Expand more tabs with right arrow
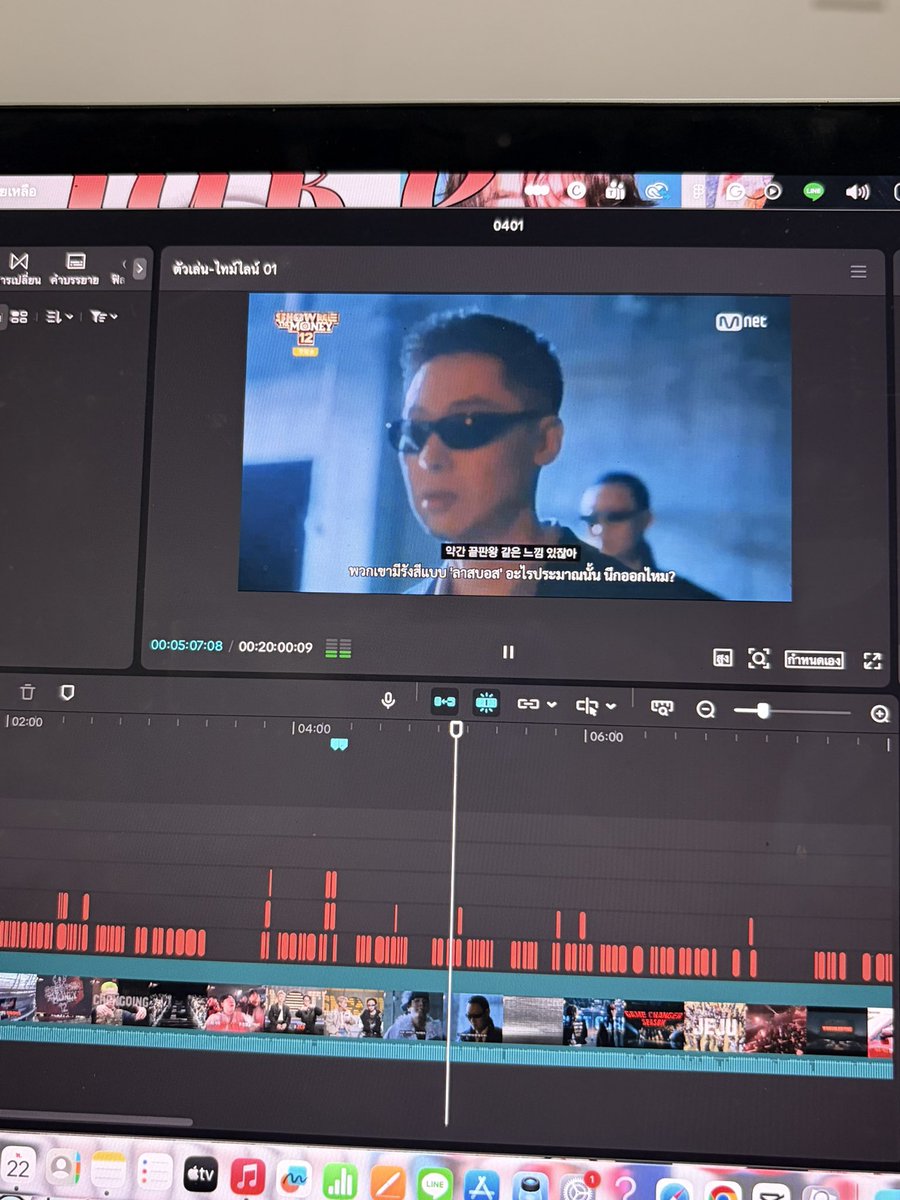This screenshot has height=1200, width=900. [139, 268]
